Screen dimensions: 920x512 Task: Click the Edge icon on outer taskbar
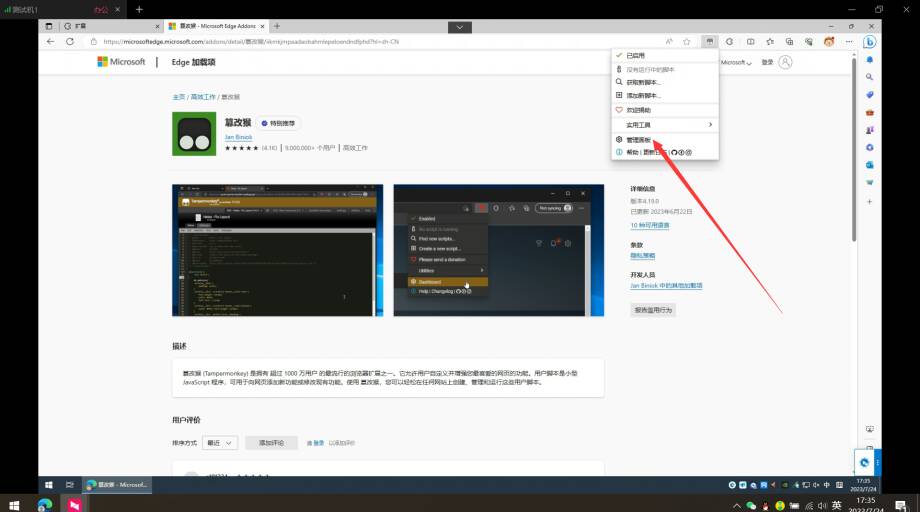click(45, 504)
